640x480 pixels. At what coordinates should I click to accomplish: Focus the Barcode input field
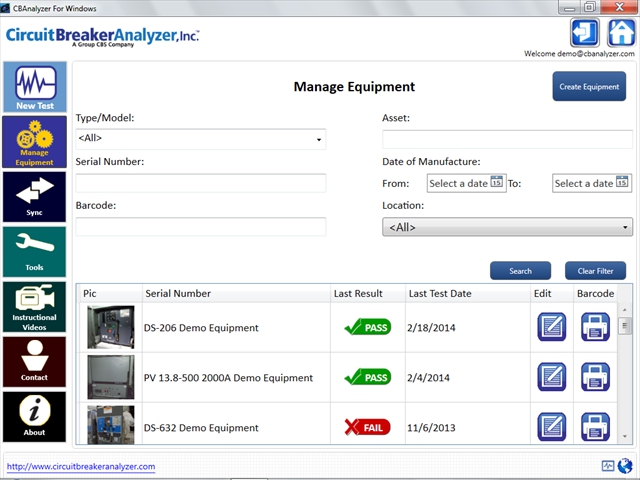(x=201, y=227)
